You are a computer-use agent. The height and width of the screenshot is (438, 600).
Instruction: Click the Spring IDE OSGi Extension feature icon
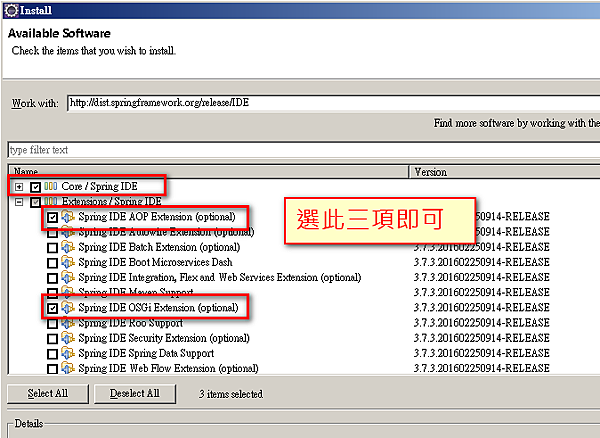tap(68, 308)
